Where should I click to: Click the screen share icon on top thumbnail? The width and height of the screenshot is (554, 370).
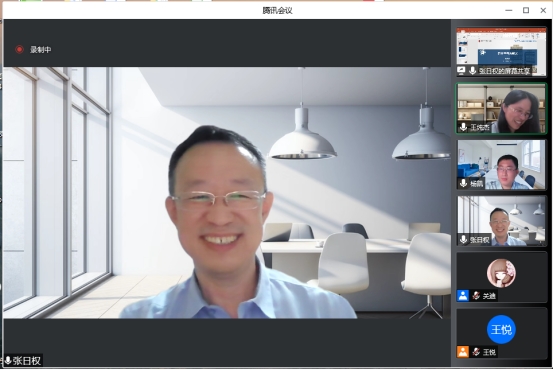coord(461,70)
